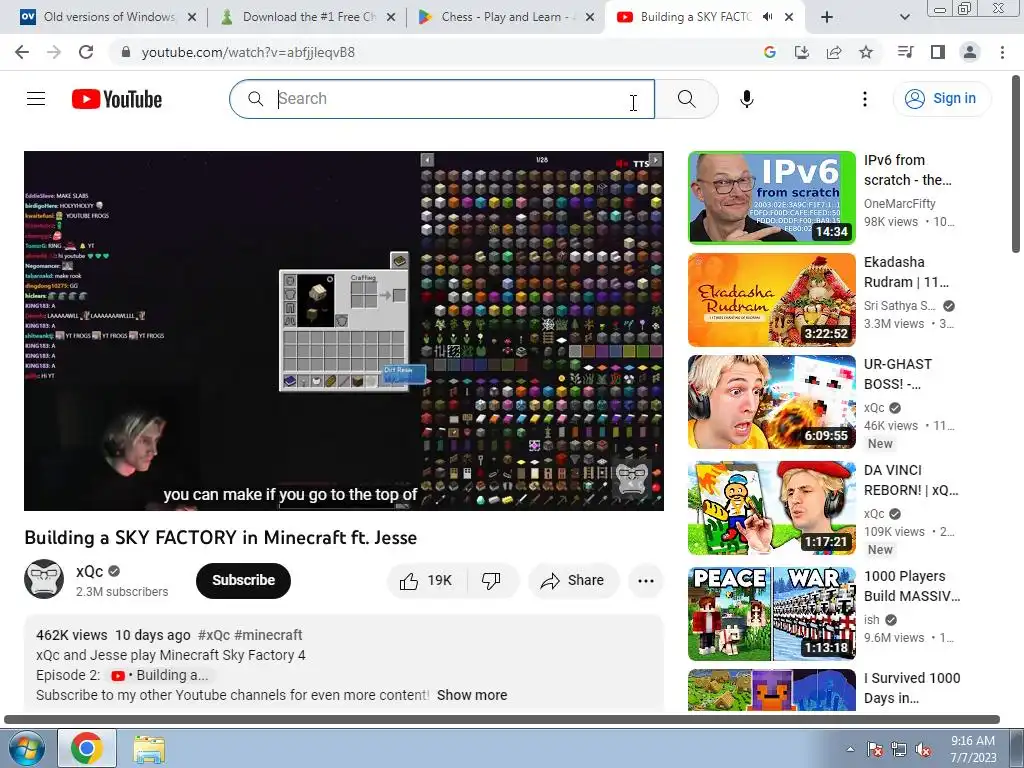Open Episode 2 Building a... video link
The height and width of the screenshot is (768, 1024).
[x=160, y=675]
